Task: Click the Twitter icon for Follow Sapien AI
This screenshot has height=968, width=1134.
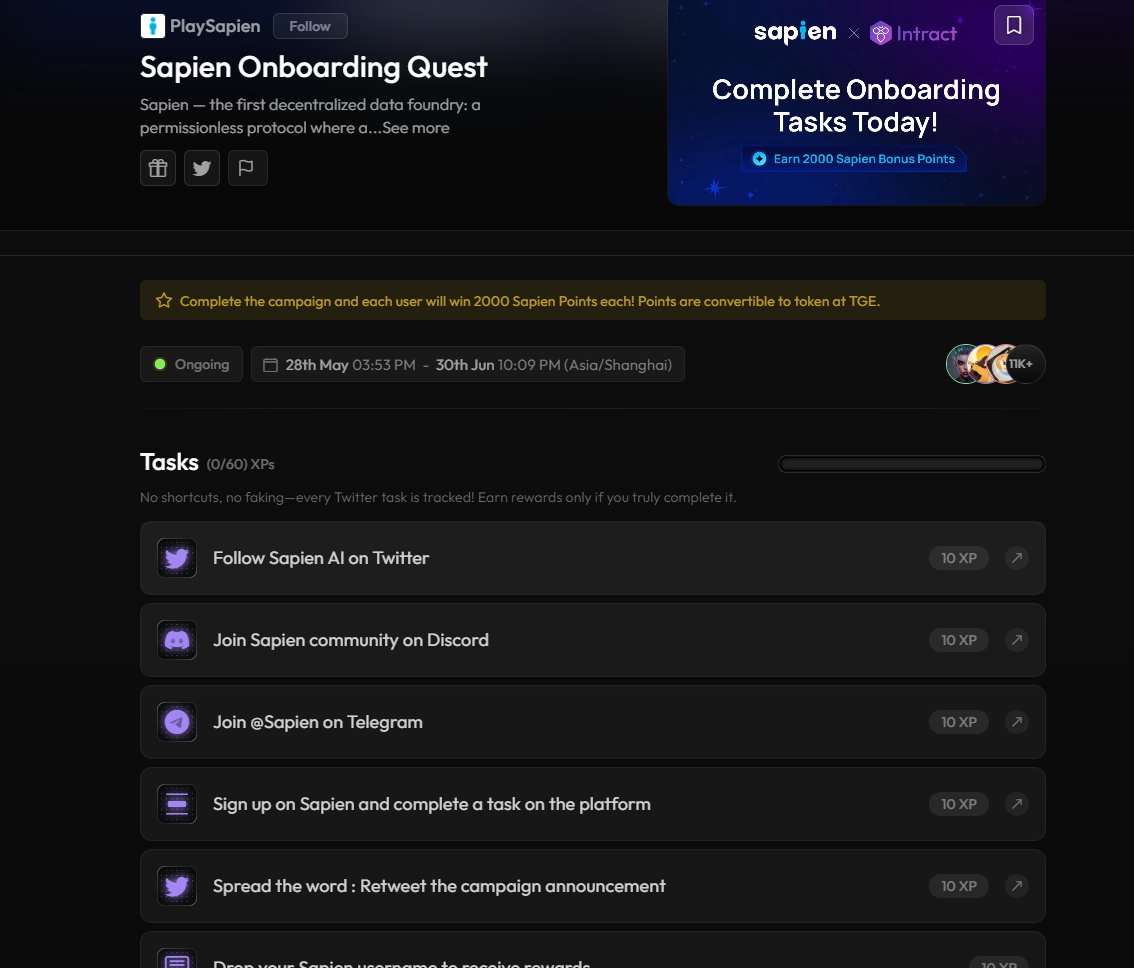Action: click(177, 558)
